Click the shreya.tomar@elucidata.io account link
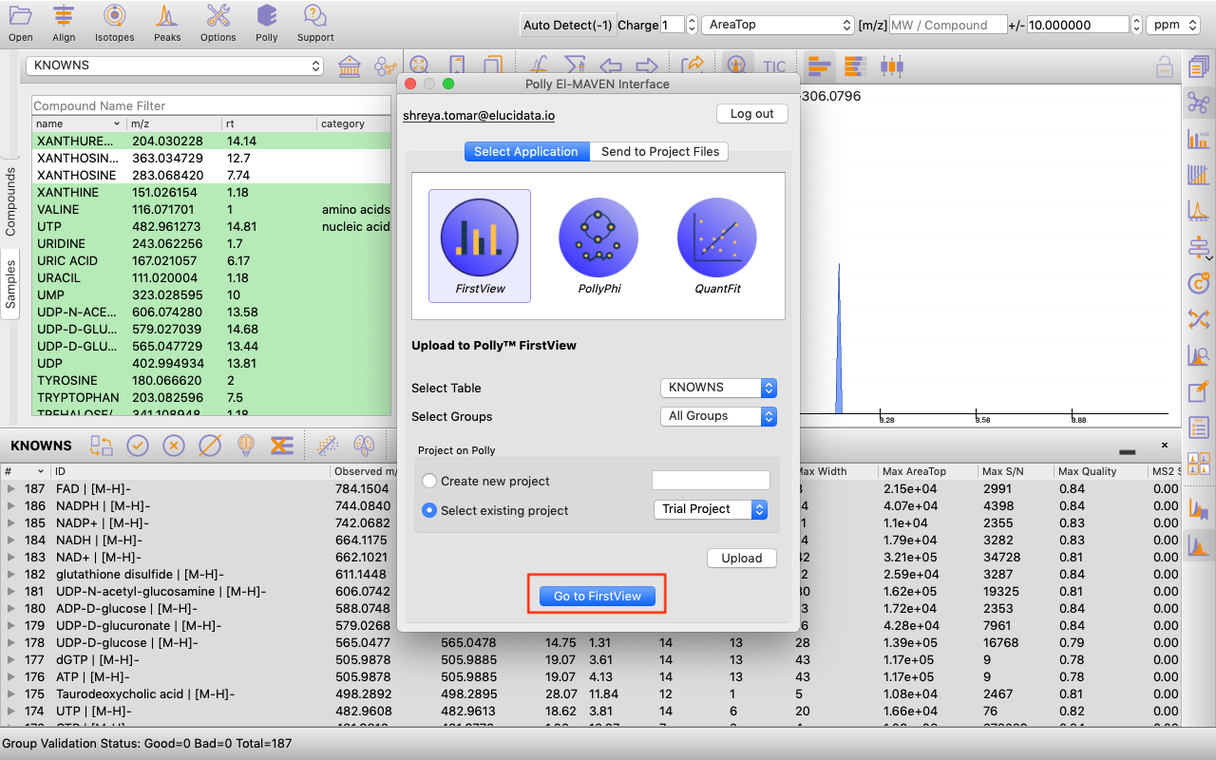 tap(479, 116)
